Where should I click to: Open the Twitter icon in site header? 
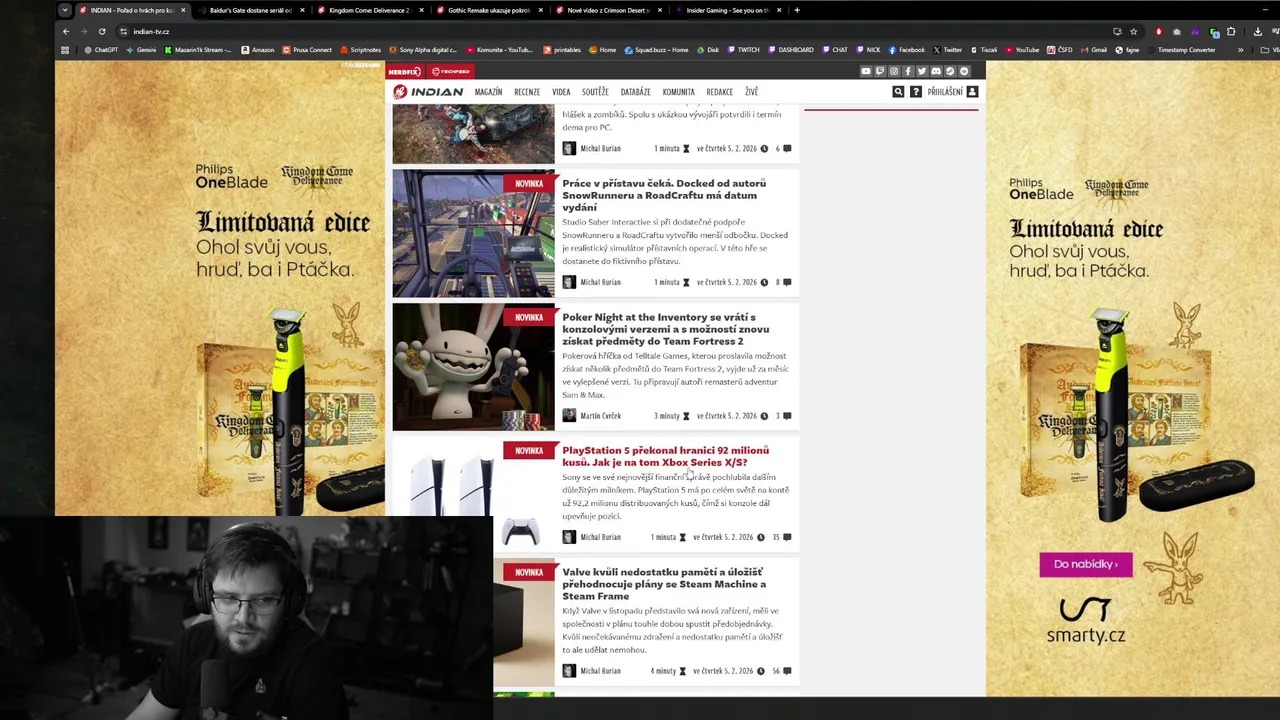click(x=922, y=71)
